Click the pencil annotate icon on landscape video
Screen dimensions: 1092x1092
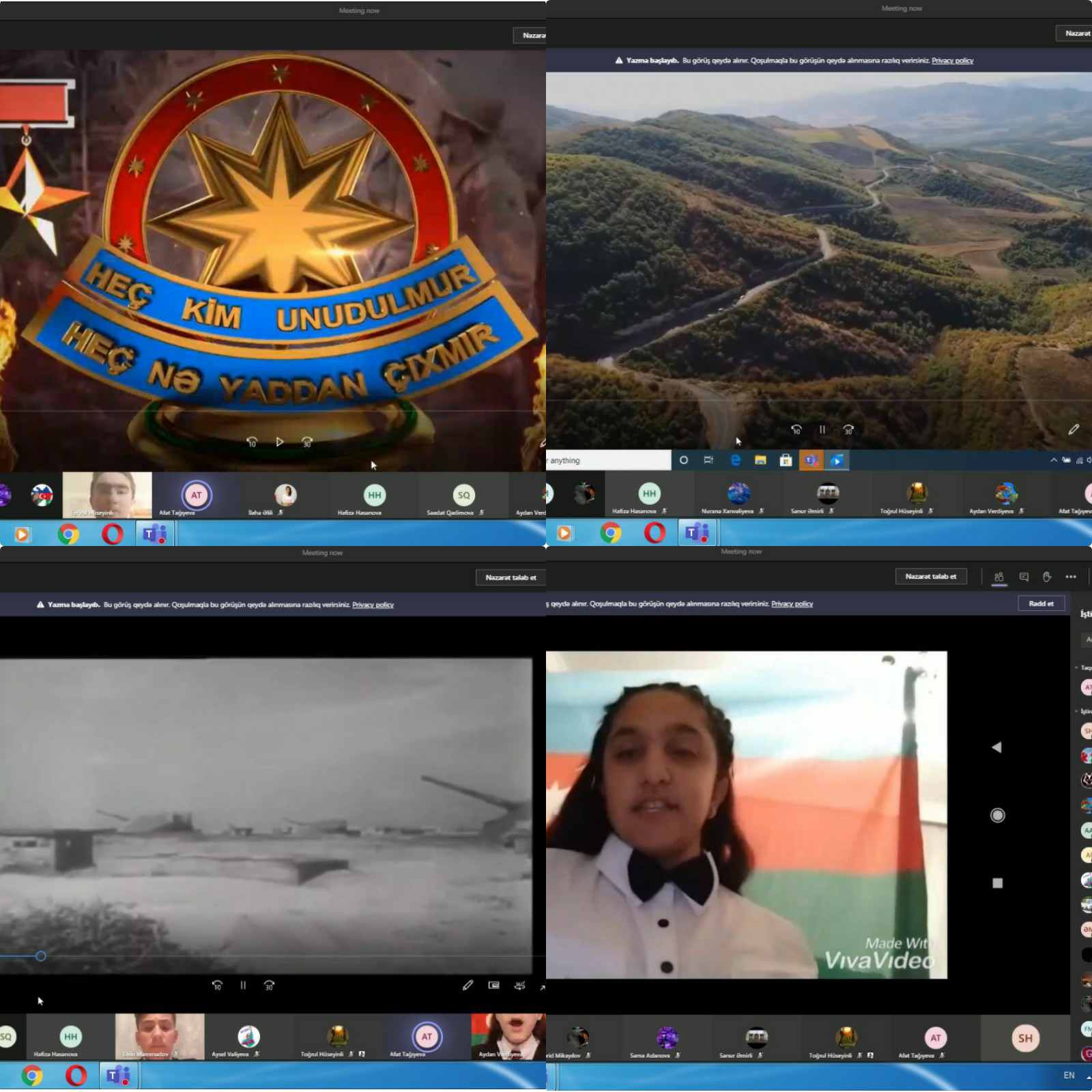(1074, 429)
